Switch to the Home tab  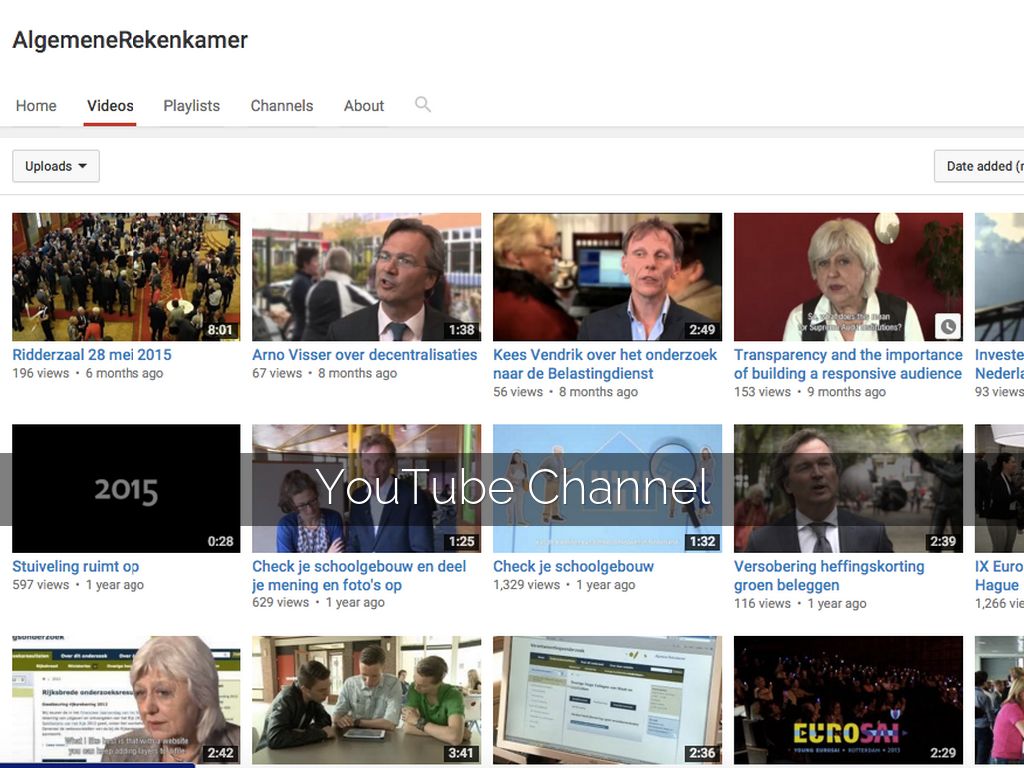(36, 106)
